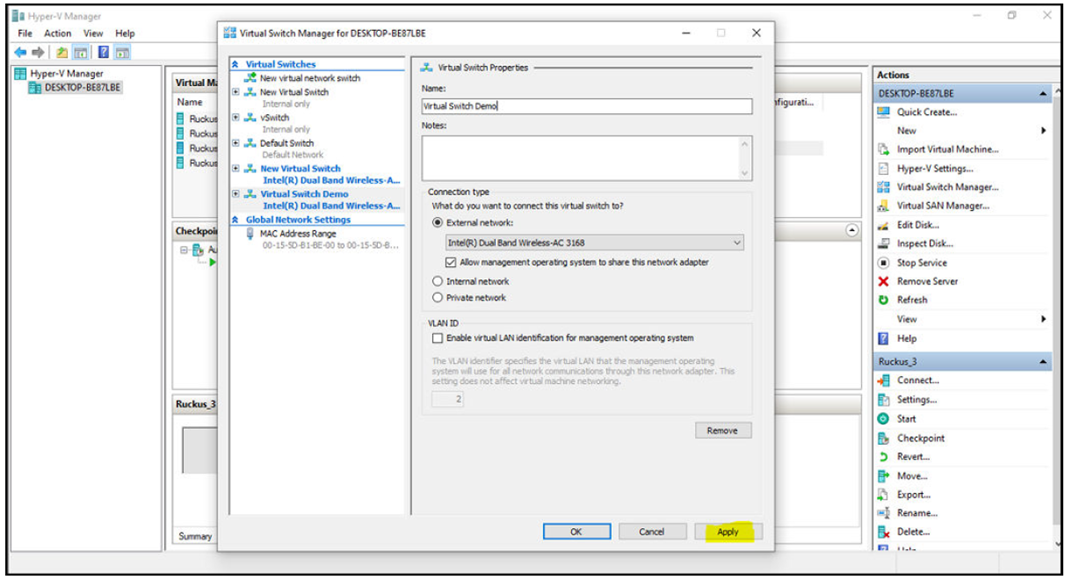Click the Connect icon under Ruckus_3
This screenshot has width=1065, height=580.
(x=883, y=380)
